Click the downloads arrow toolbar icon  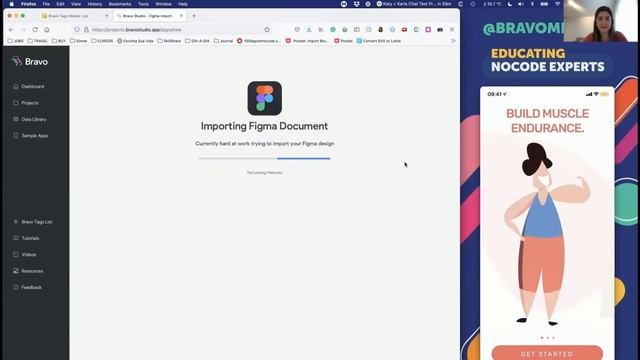click(x=309, y=29)
